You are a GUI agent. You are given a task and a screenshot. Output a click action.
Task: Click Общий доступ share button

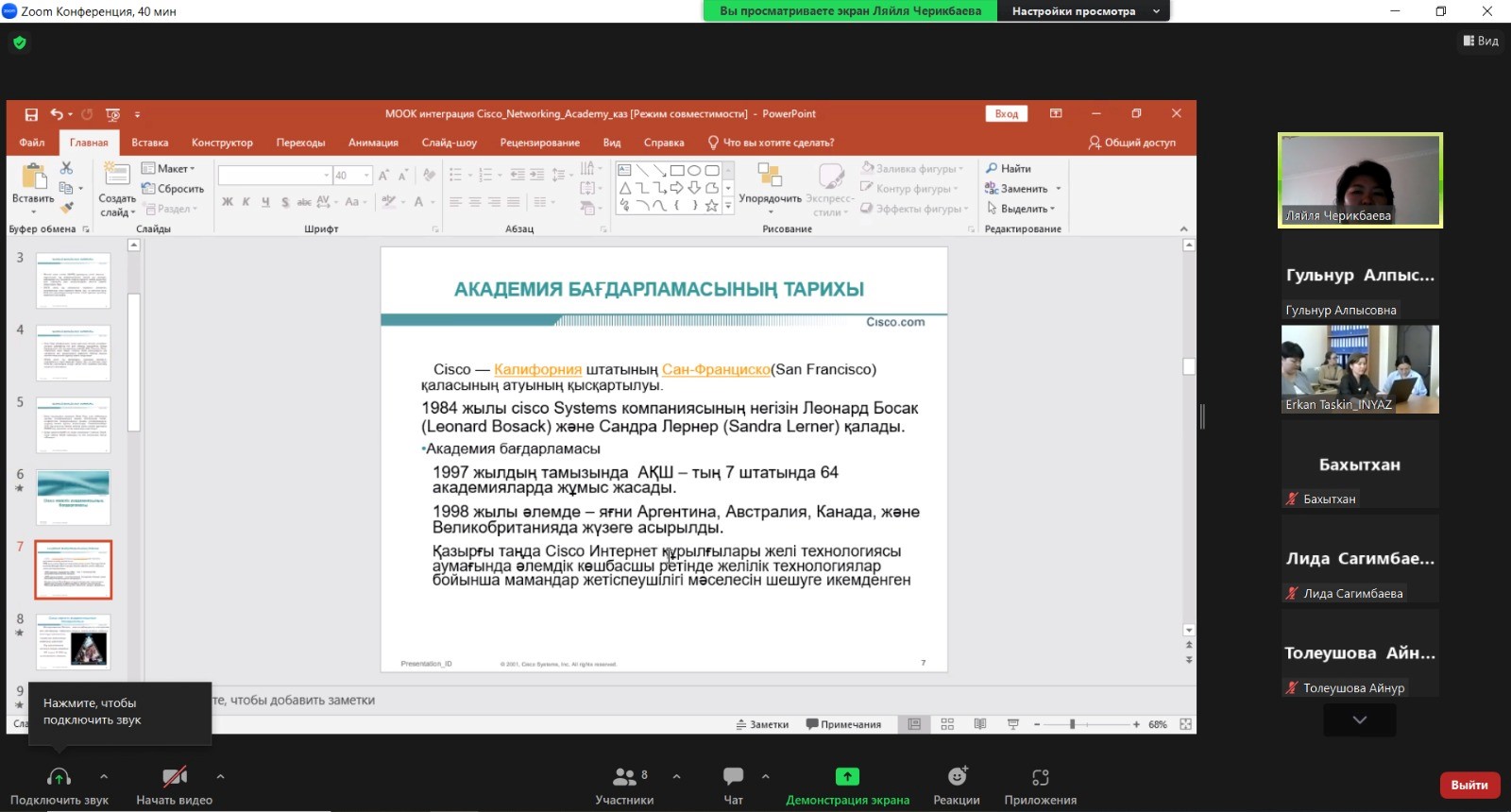coord(1131,143)
